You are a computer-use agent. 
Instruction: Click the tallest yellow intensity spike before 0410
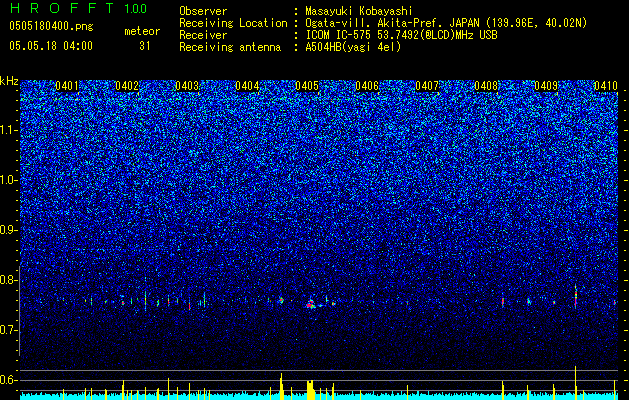click(575, 383)
